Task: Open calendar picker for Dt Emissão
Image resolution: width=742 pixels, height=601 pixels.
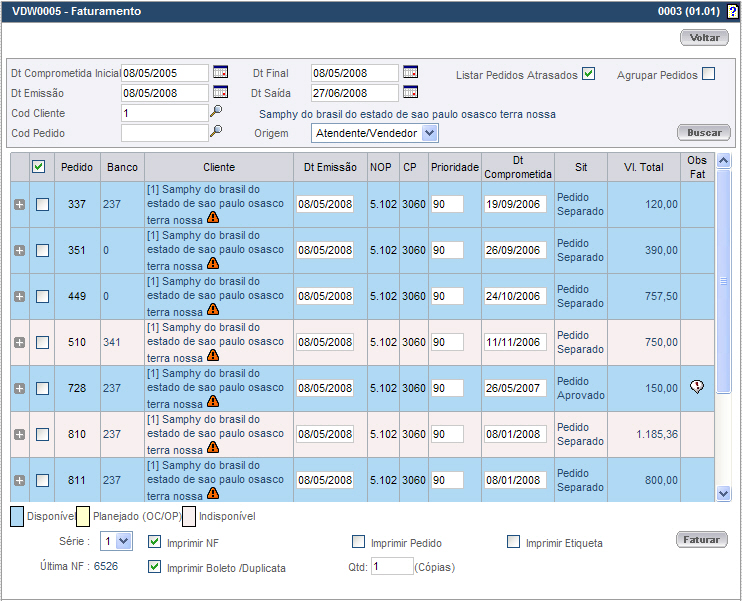Action: click(220, 93)
